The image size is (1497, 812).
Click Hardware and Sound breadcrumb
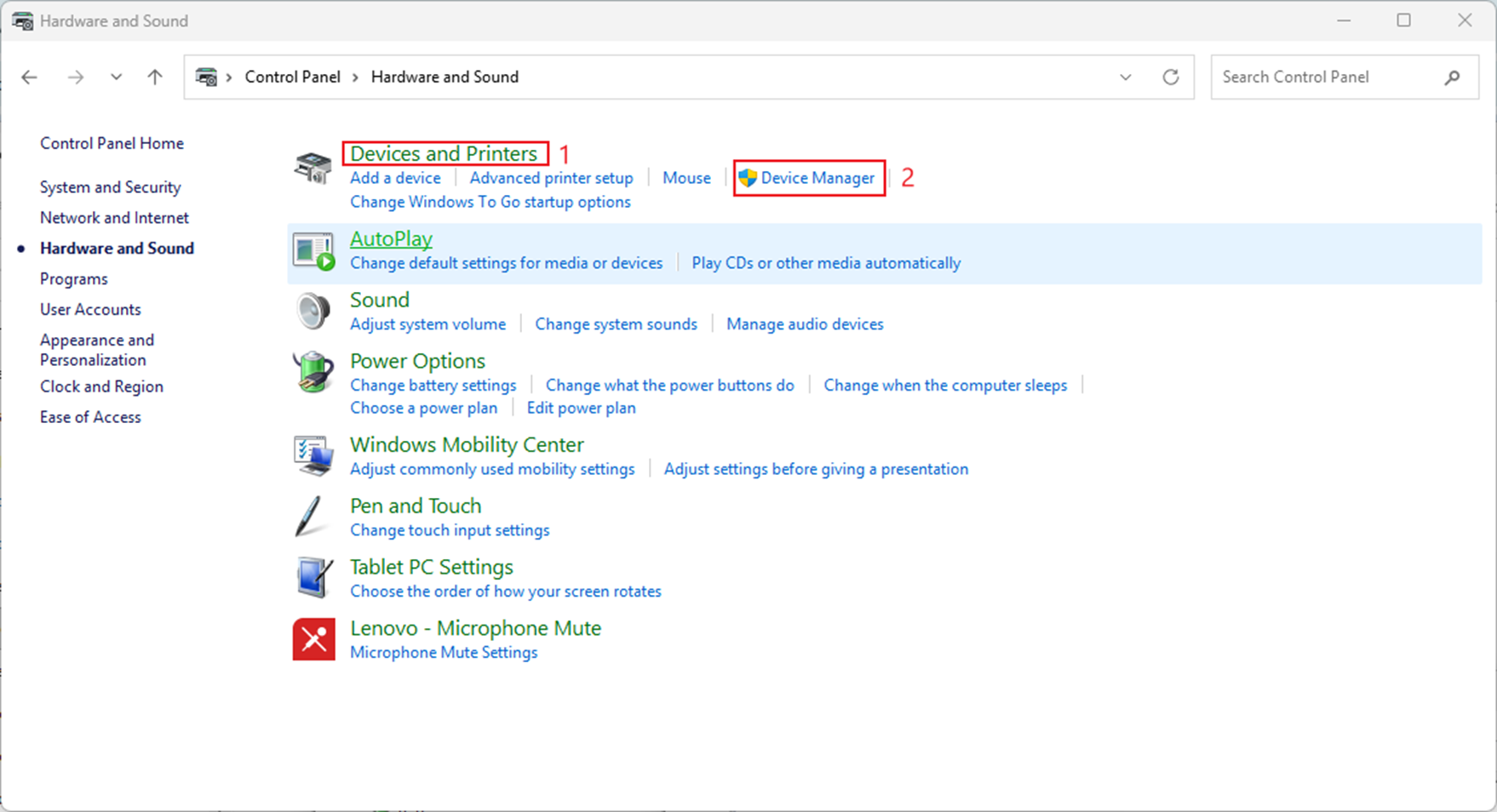(445, 77)
